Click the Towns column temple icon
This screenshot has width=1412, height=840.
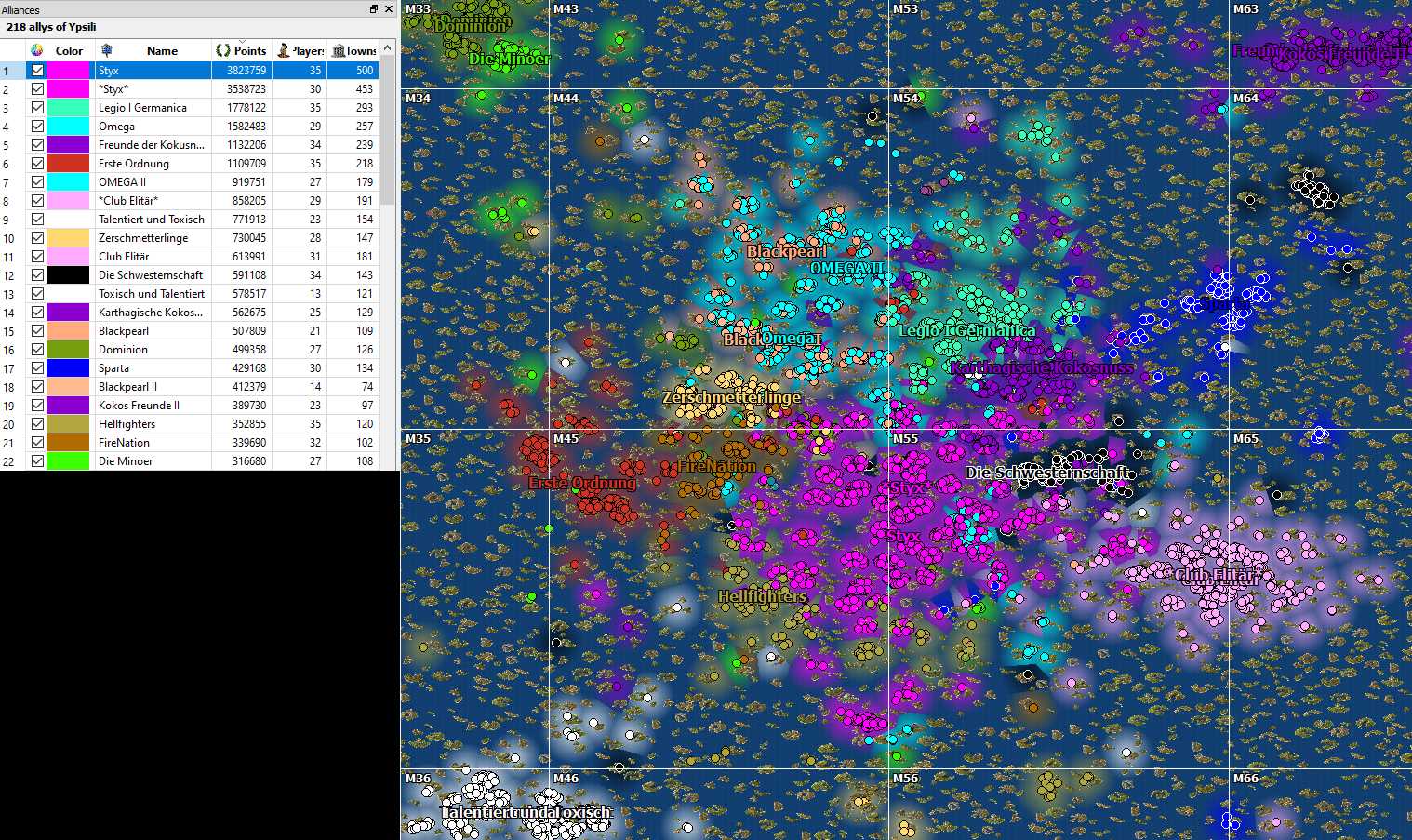click(x=339, y=50)
